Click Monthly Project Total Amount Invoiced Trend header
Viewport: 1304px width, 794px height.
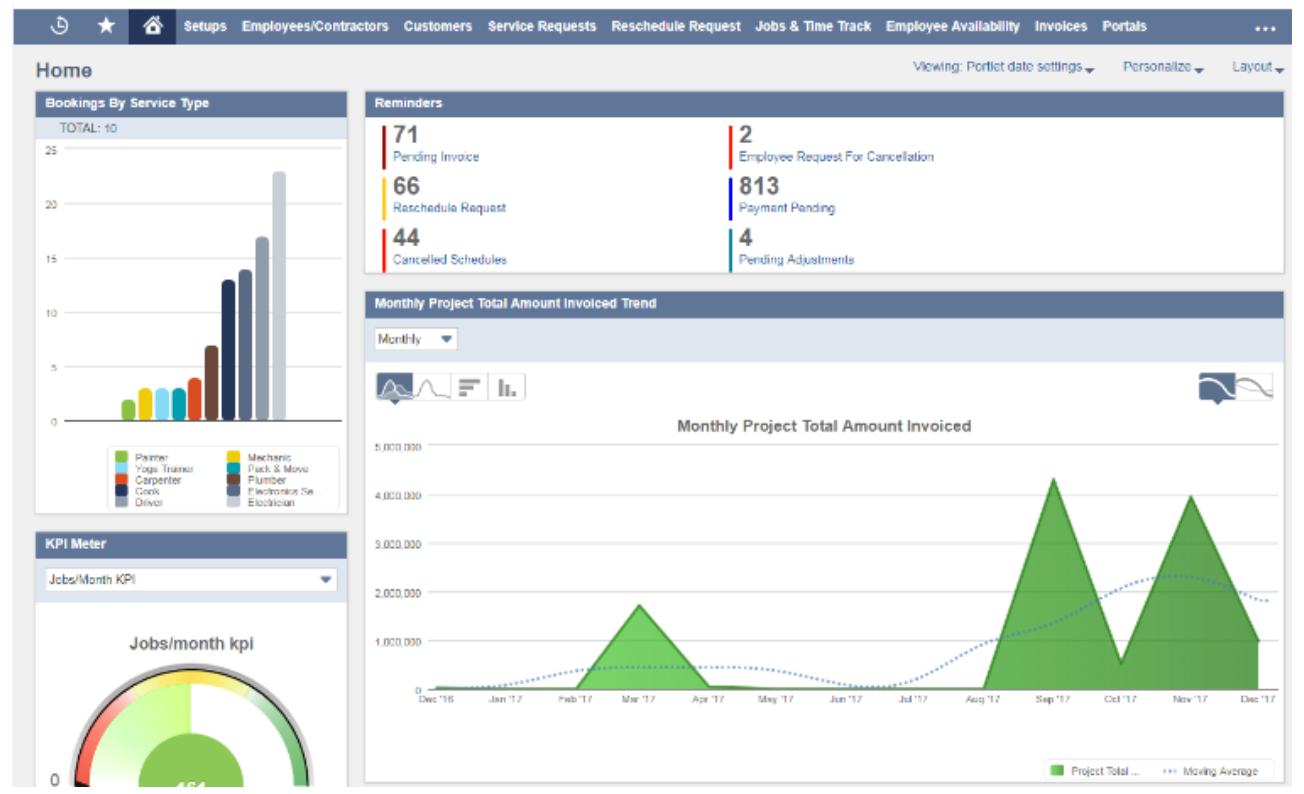coord(824,303)
